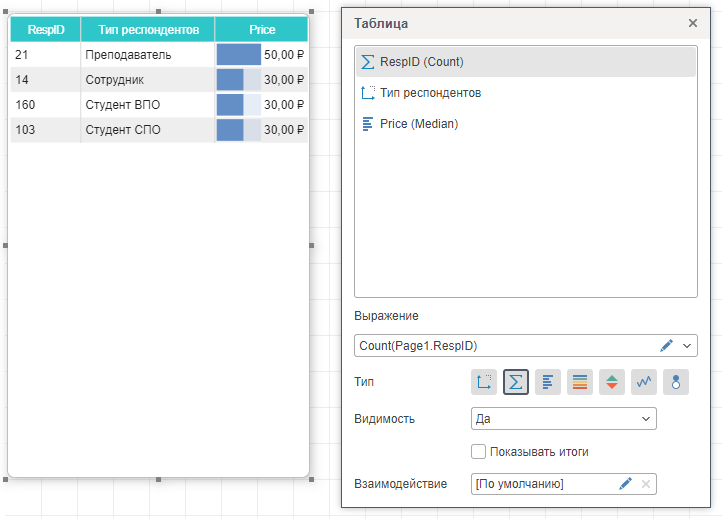The width and height of the screenshot is (722, 519).
Task: Click the Price column header
Action: point(262,30)
